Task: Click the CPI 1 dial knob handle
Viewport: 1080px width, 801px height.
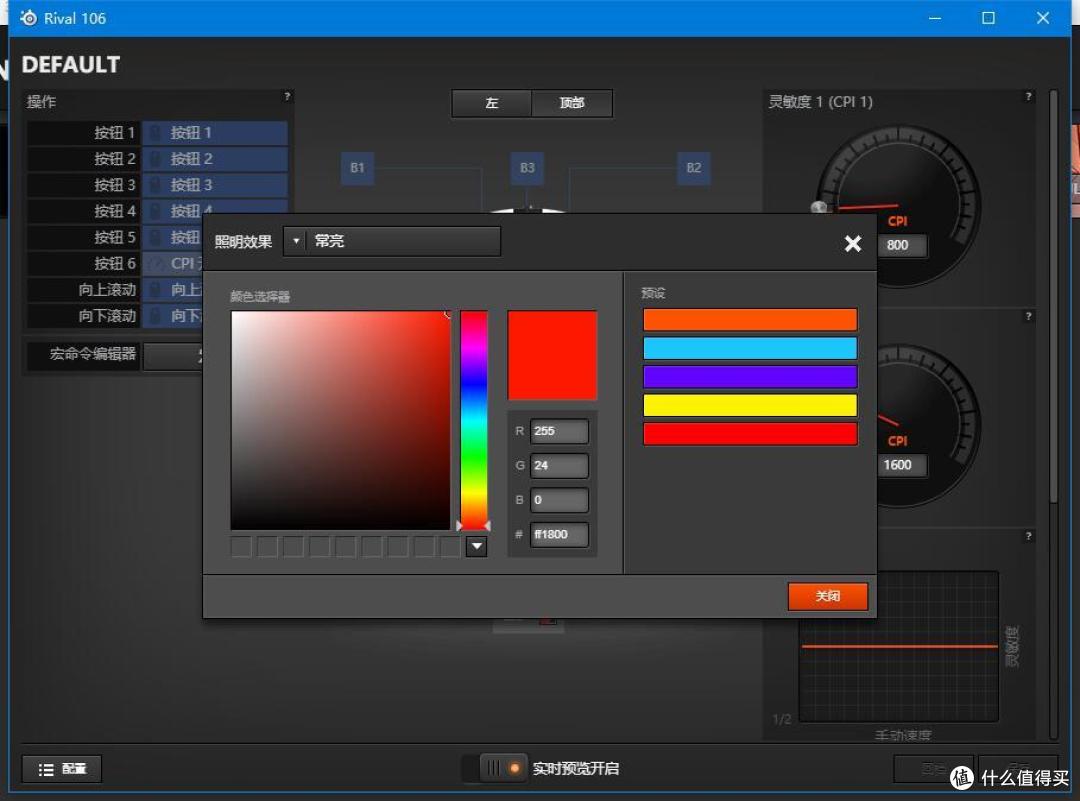Action: pyautogui.click(x=818, y=207)
